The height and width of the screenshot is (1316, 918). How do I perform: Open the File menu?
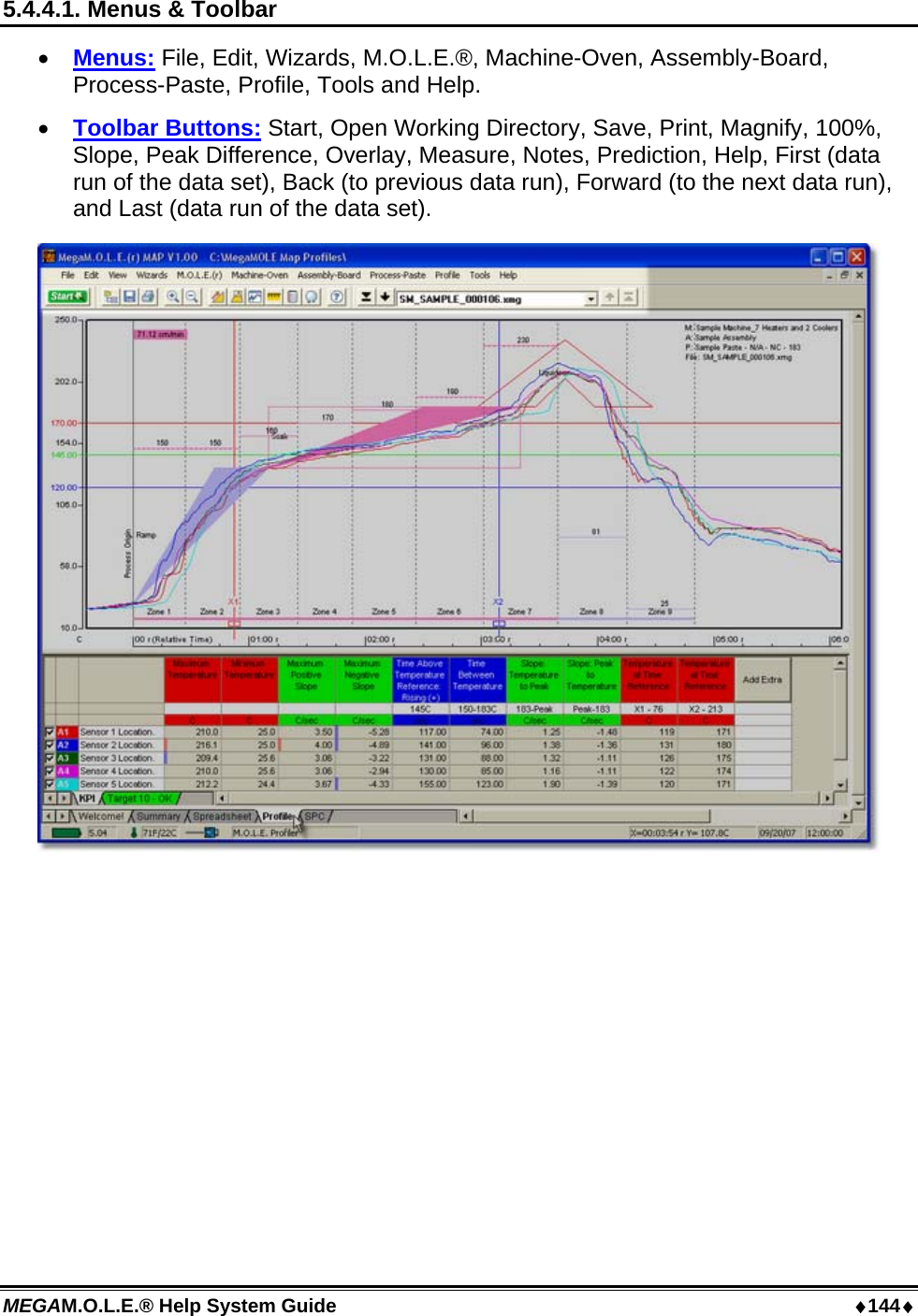tap(67, 275)
